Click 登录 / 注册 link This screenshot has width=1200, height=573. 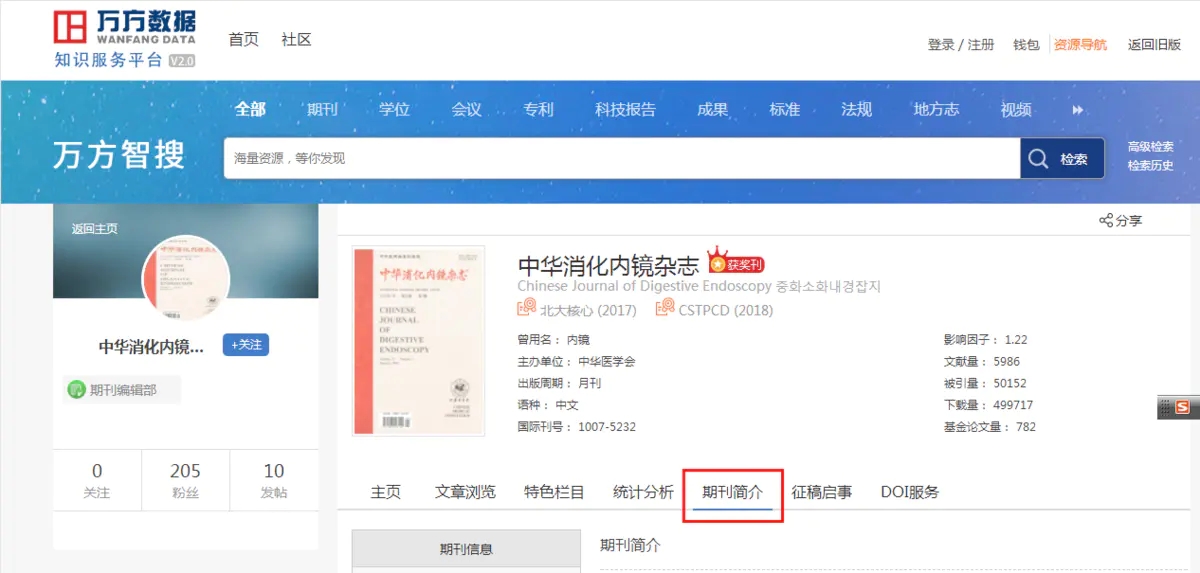[x=961, y=45]
